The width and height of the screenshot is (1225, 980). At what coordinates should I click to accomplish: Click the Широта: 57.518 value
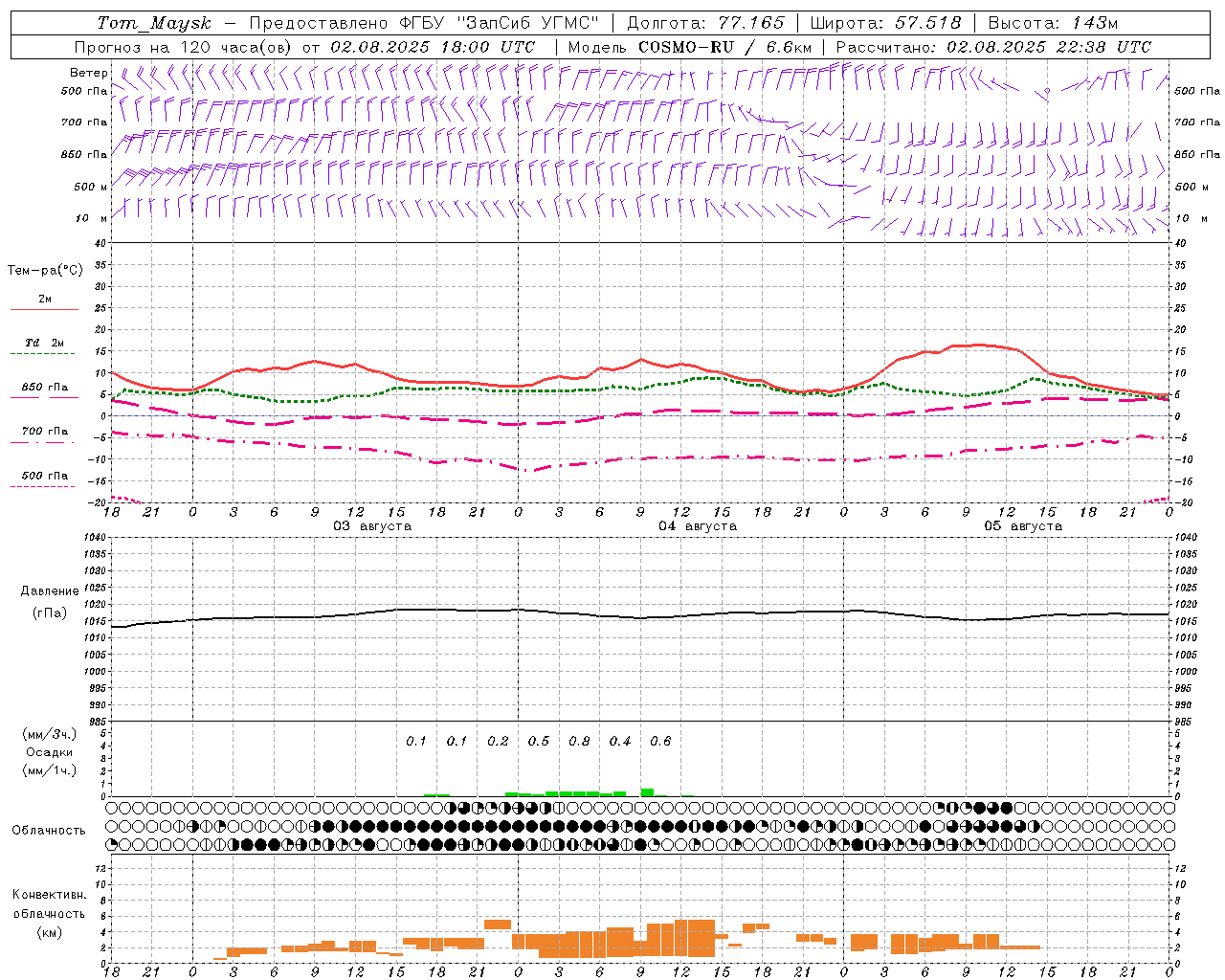[885, 24]
